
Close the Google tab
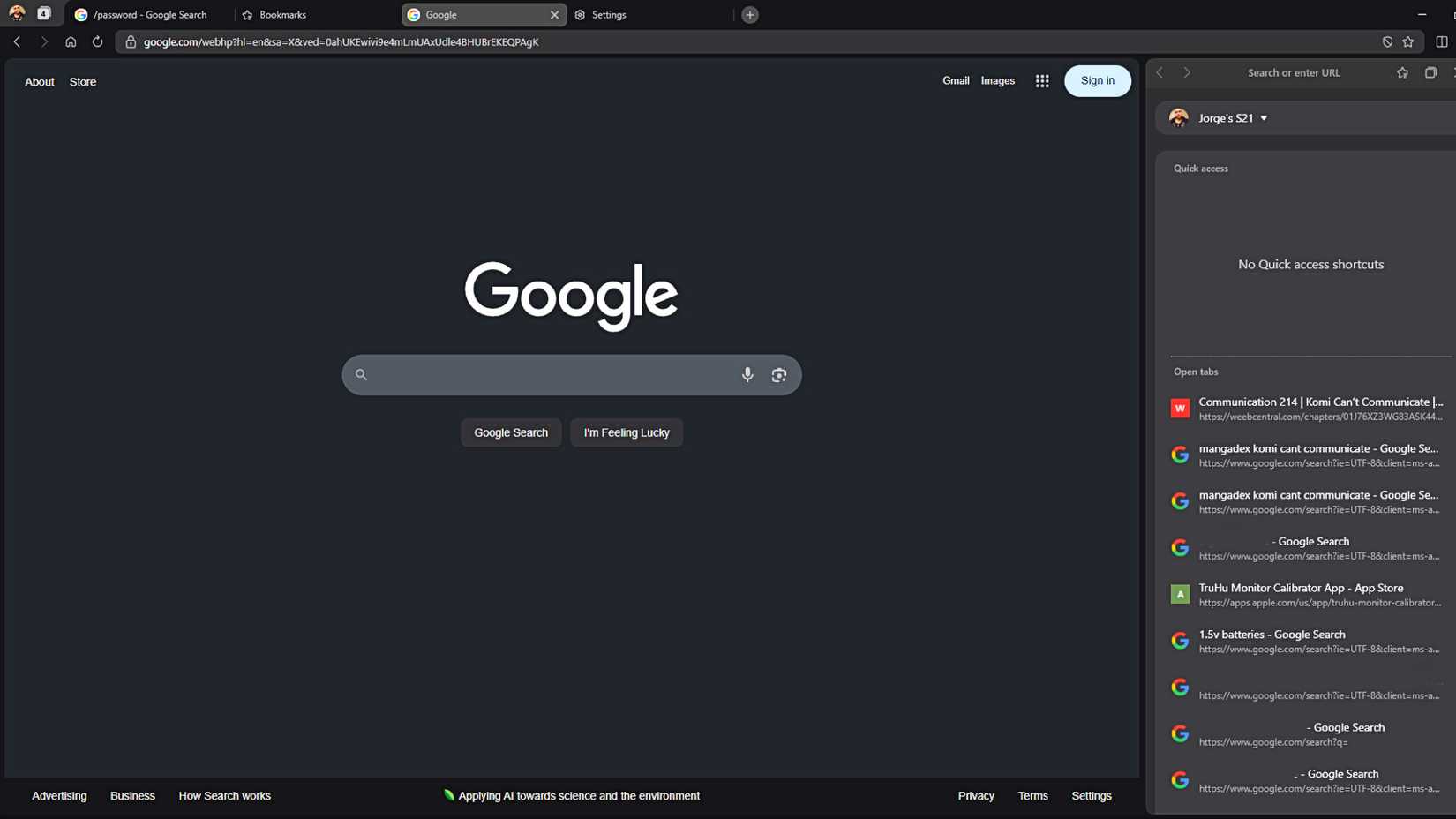coord(554,14)
